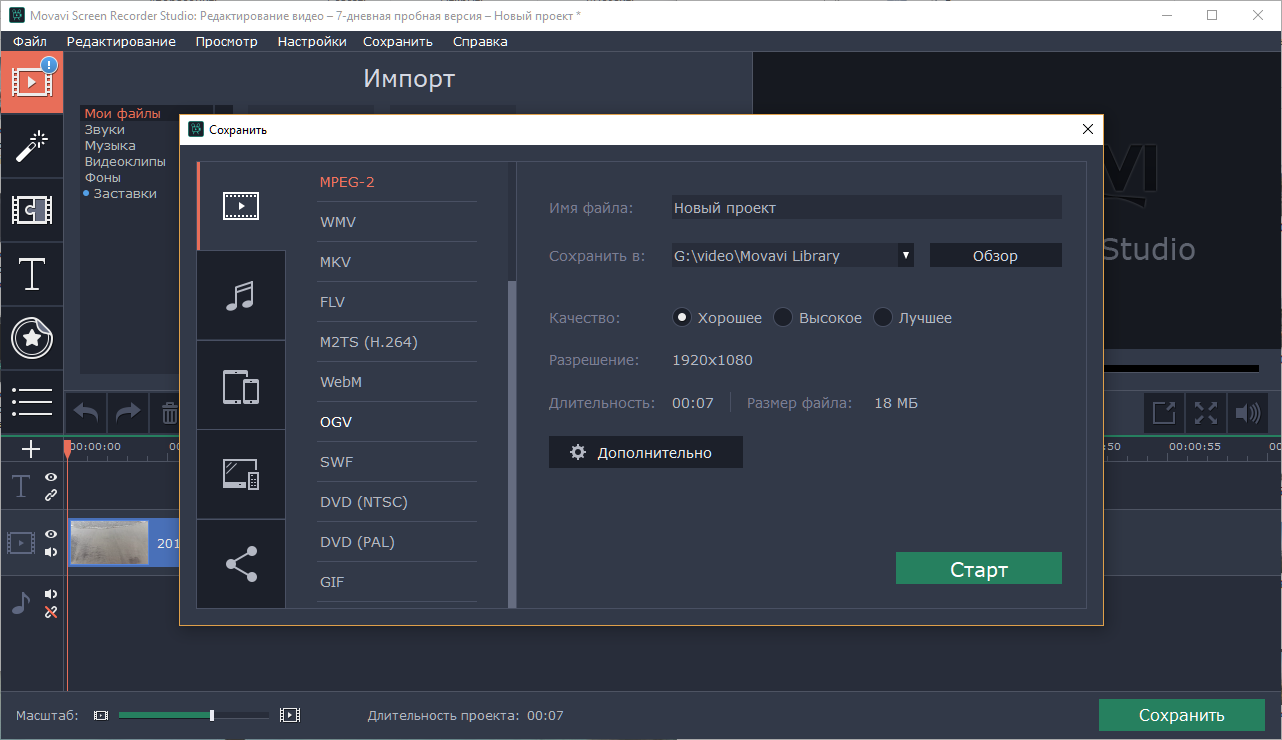Toggle visibility of the title track
This screenshot has width=1282, height=740.
[51, 479]
